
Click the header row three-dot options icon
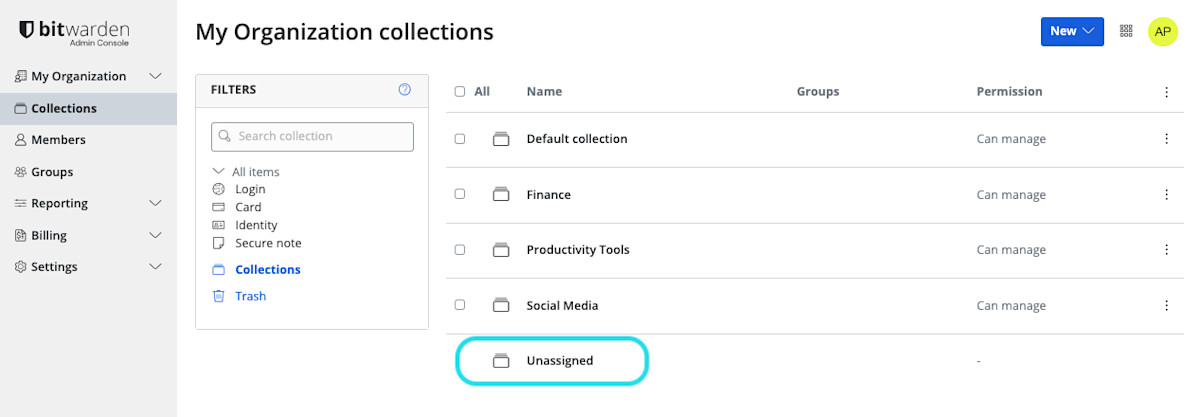[x=1166, y=92]
